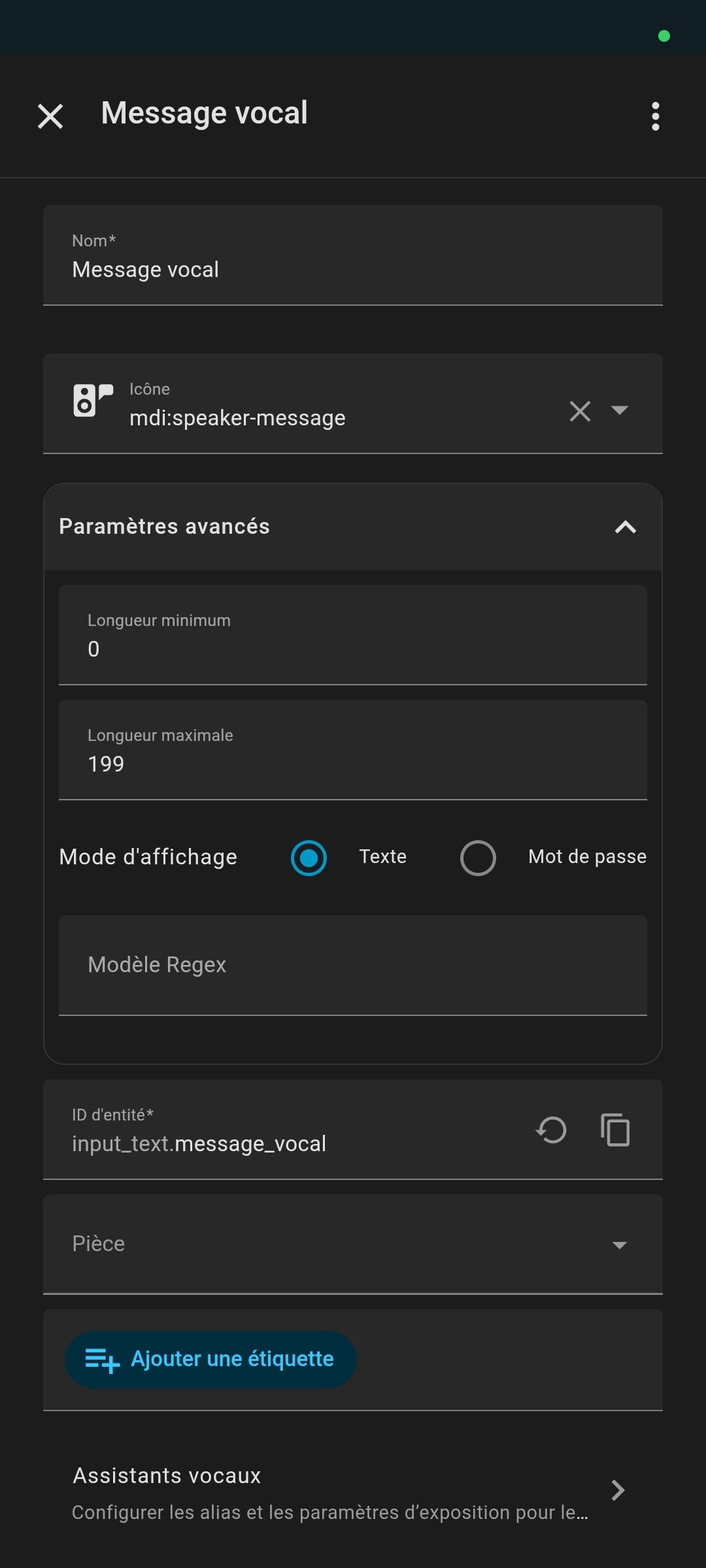Clear the mdi:speaker-message icon selection
This screenshot has height=1568, width=706.
(x=580, y=411)
